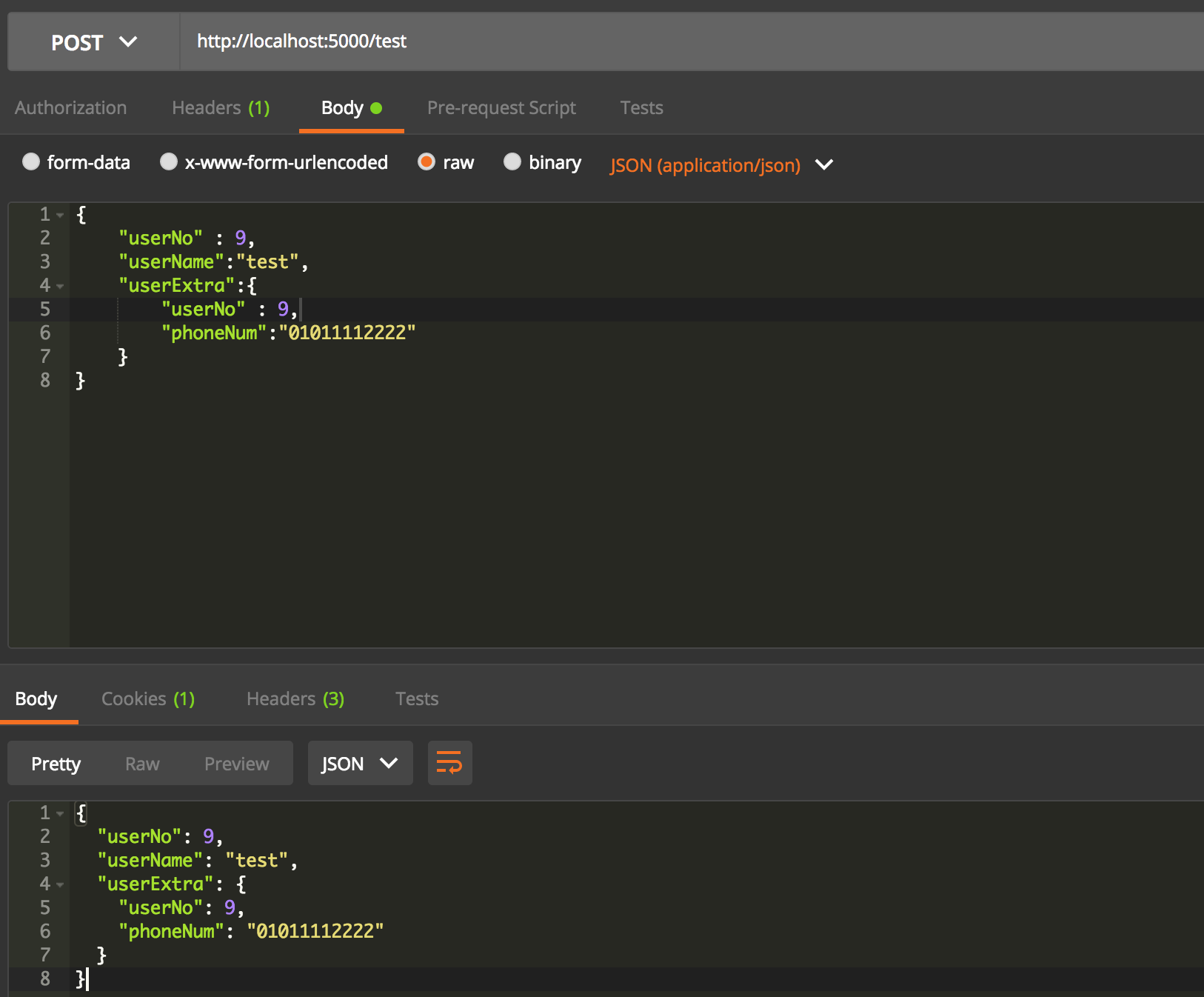1204x997 pixels.
Task: Switch to the request Authorization tab
Action: (x=71, y=107)
